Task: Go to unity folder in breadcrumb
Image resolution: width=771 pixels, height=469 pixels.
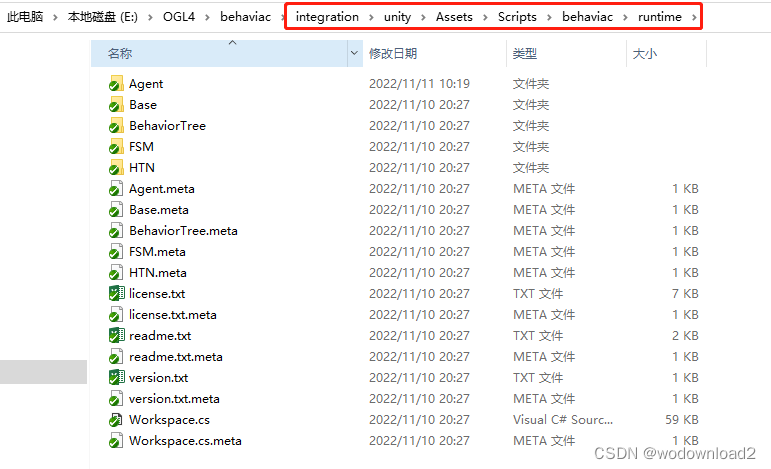Action: [x=397, y=17]
